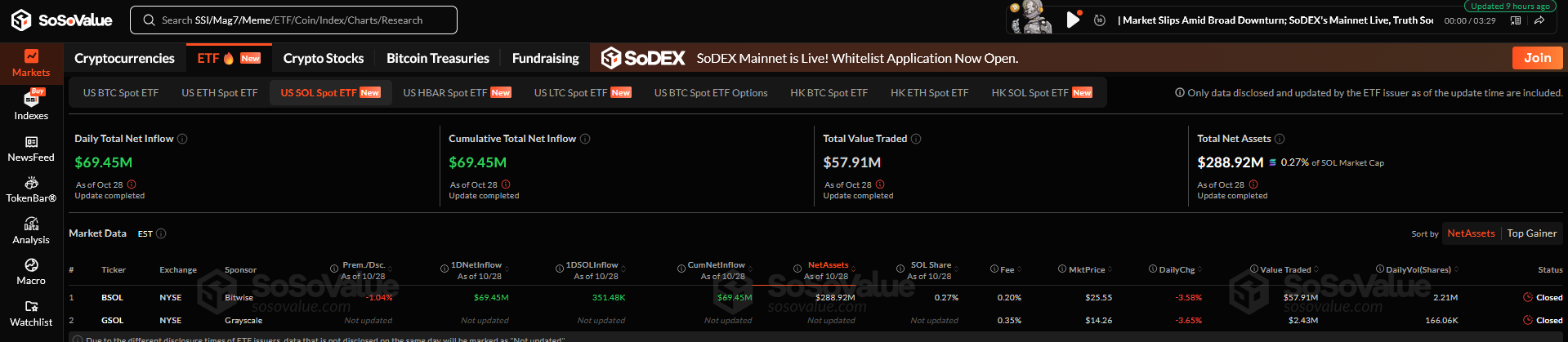Image resolution: width=1568 pixels, height=342 pixels.
Task: Click the Market Slips news headline
Action: click(x=1275, y=20)
